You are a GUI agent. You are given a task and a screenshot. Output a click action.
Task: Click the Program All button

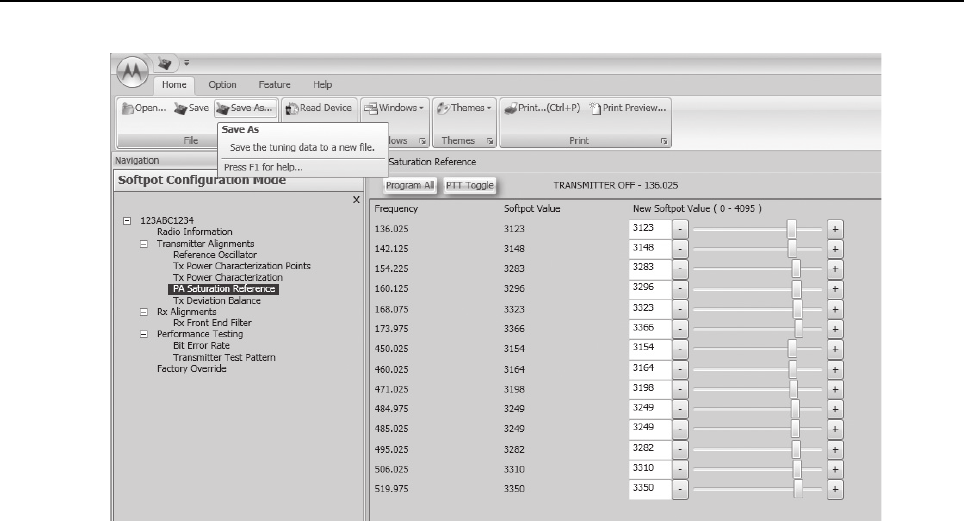[x=409, y=185]
